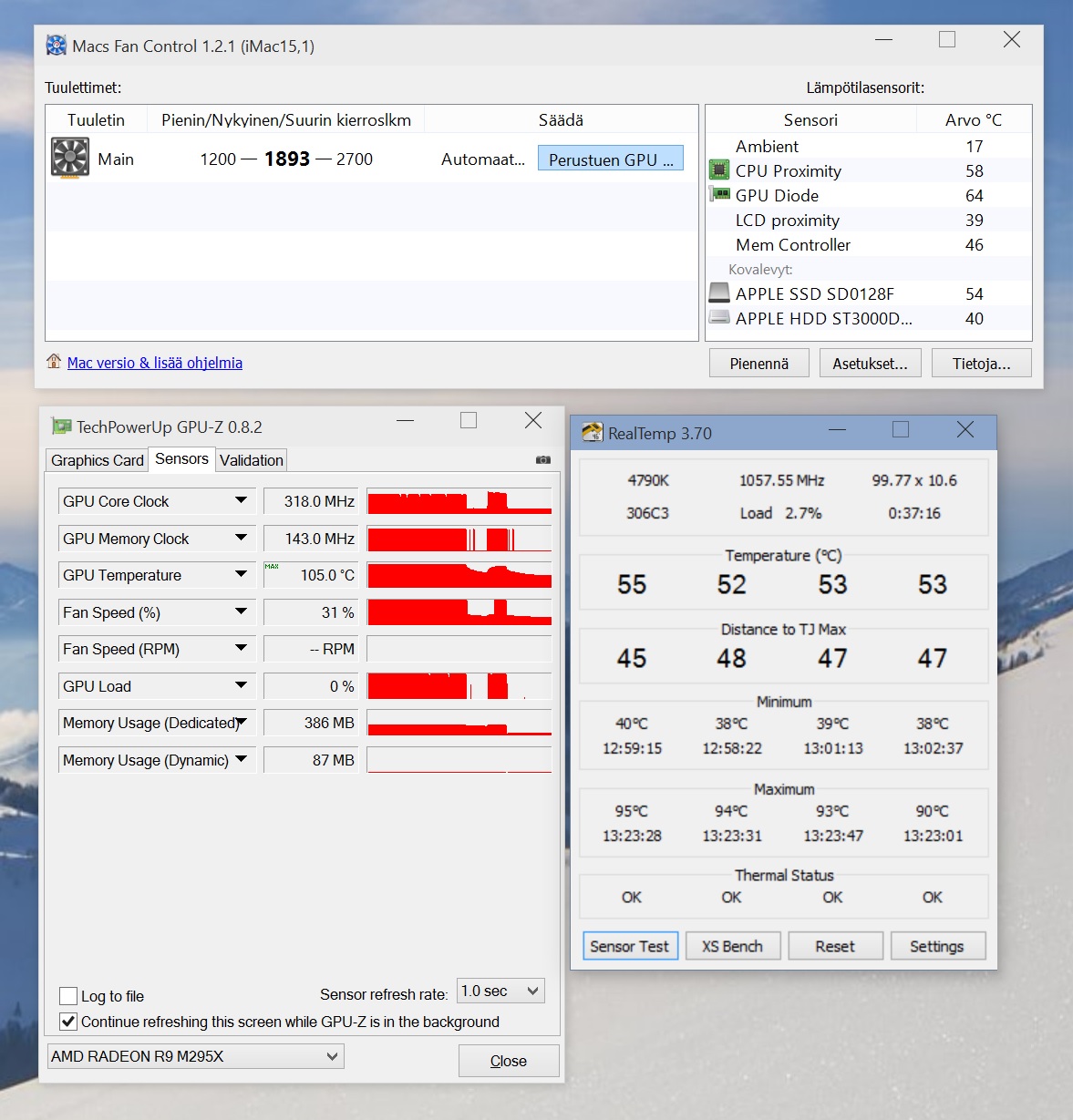Click the Tuuletin column header

pos(96,119)
